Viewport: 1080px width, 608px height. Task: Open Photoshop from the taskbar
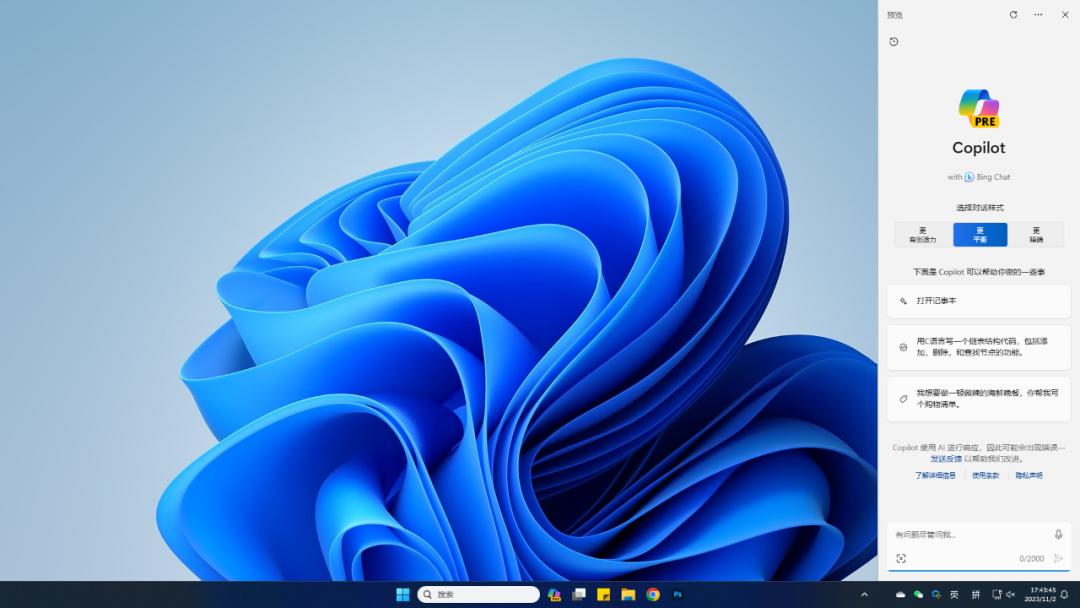pyautogui.click(x=678, y=594)
